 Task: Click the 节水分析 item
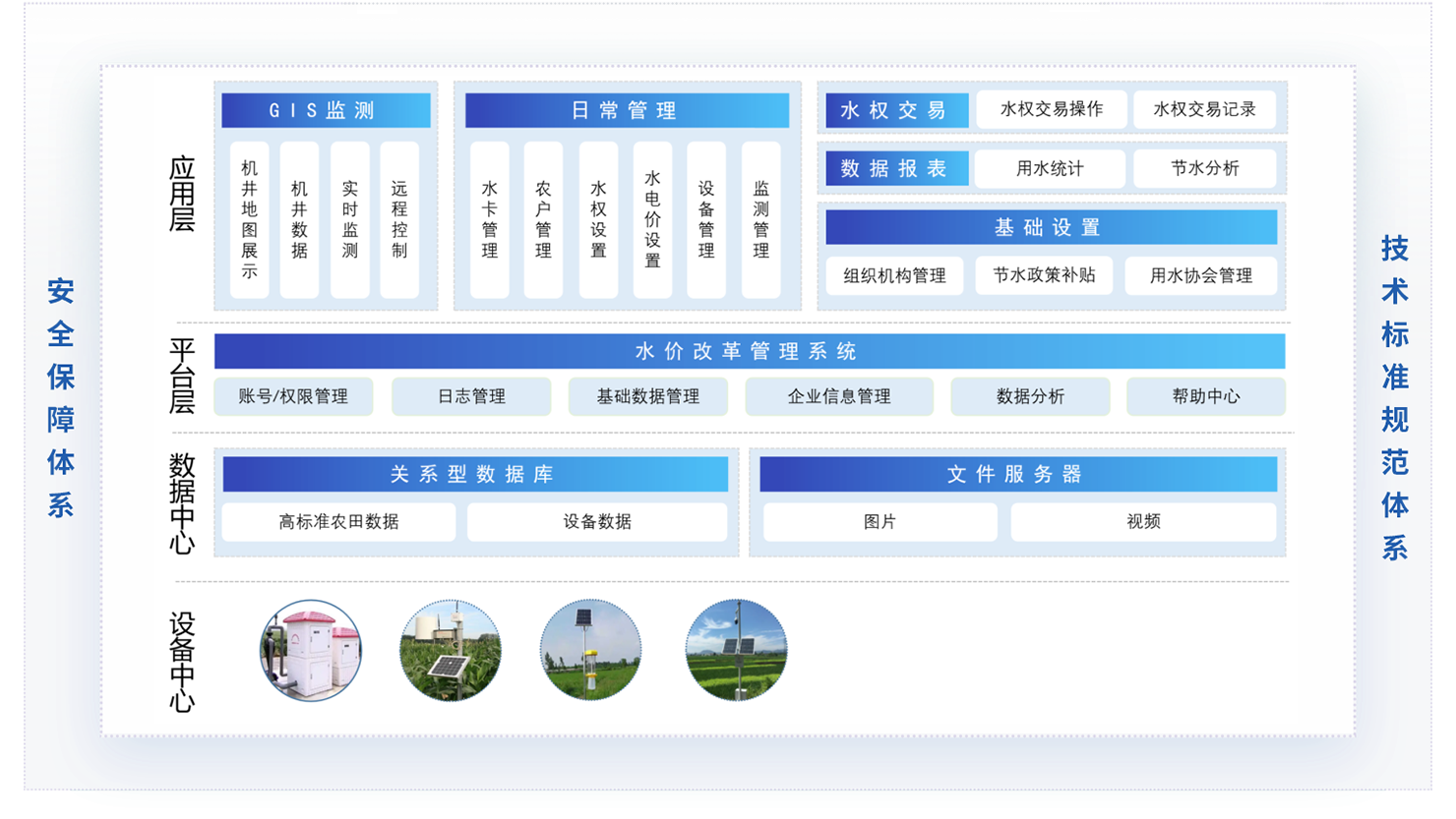coord(1206,168)
